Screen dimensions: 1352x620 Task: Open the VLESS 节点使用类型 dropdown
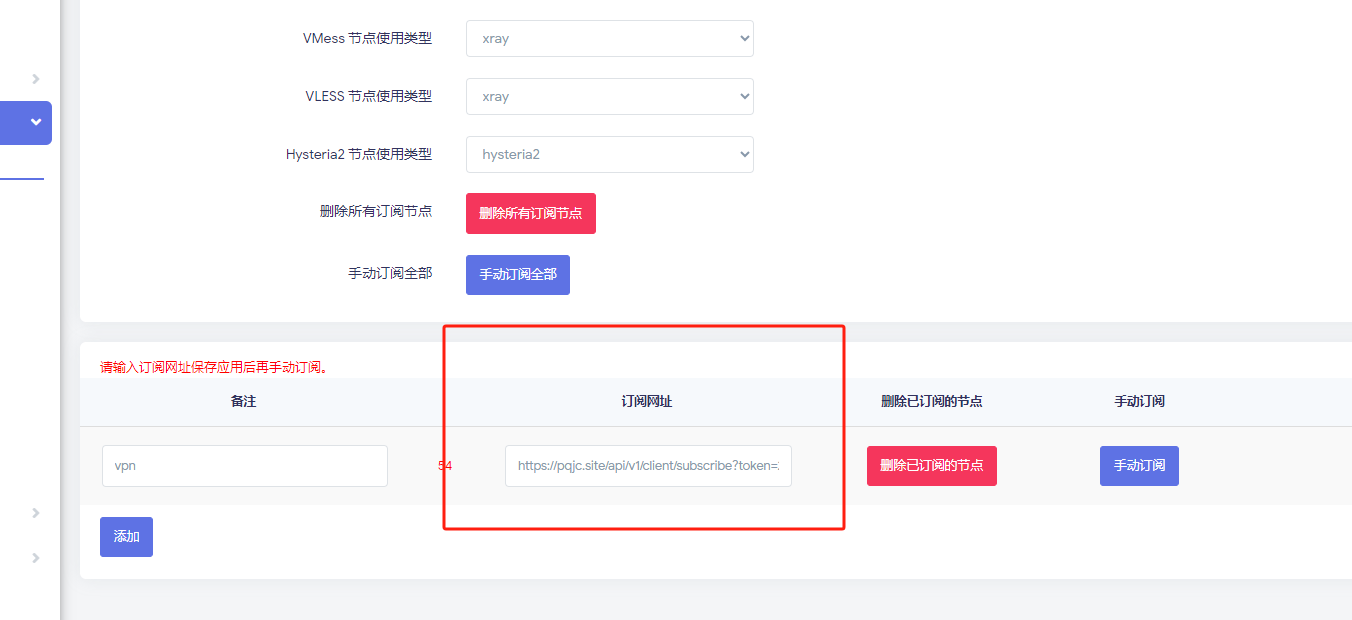pyautogui.click(x=609, y=97)
